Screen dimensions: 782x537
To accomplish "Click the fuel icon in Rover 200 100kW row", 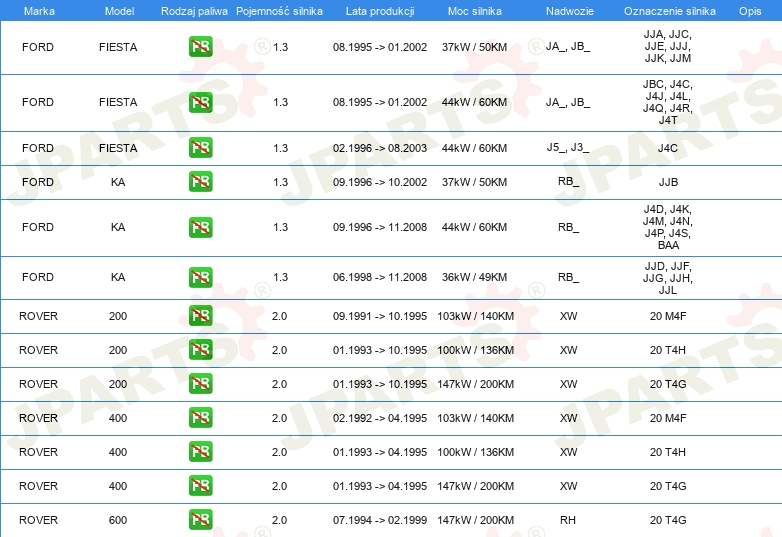I will [200, 350].
